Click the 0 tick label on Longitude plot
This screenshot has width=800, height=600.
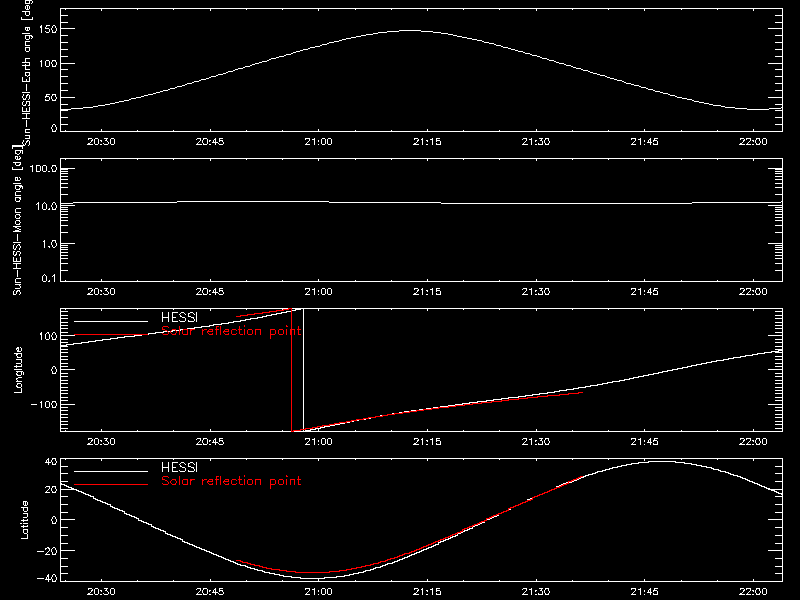point(54,370)
